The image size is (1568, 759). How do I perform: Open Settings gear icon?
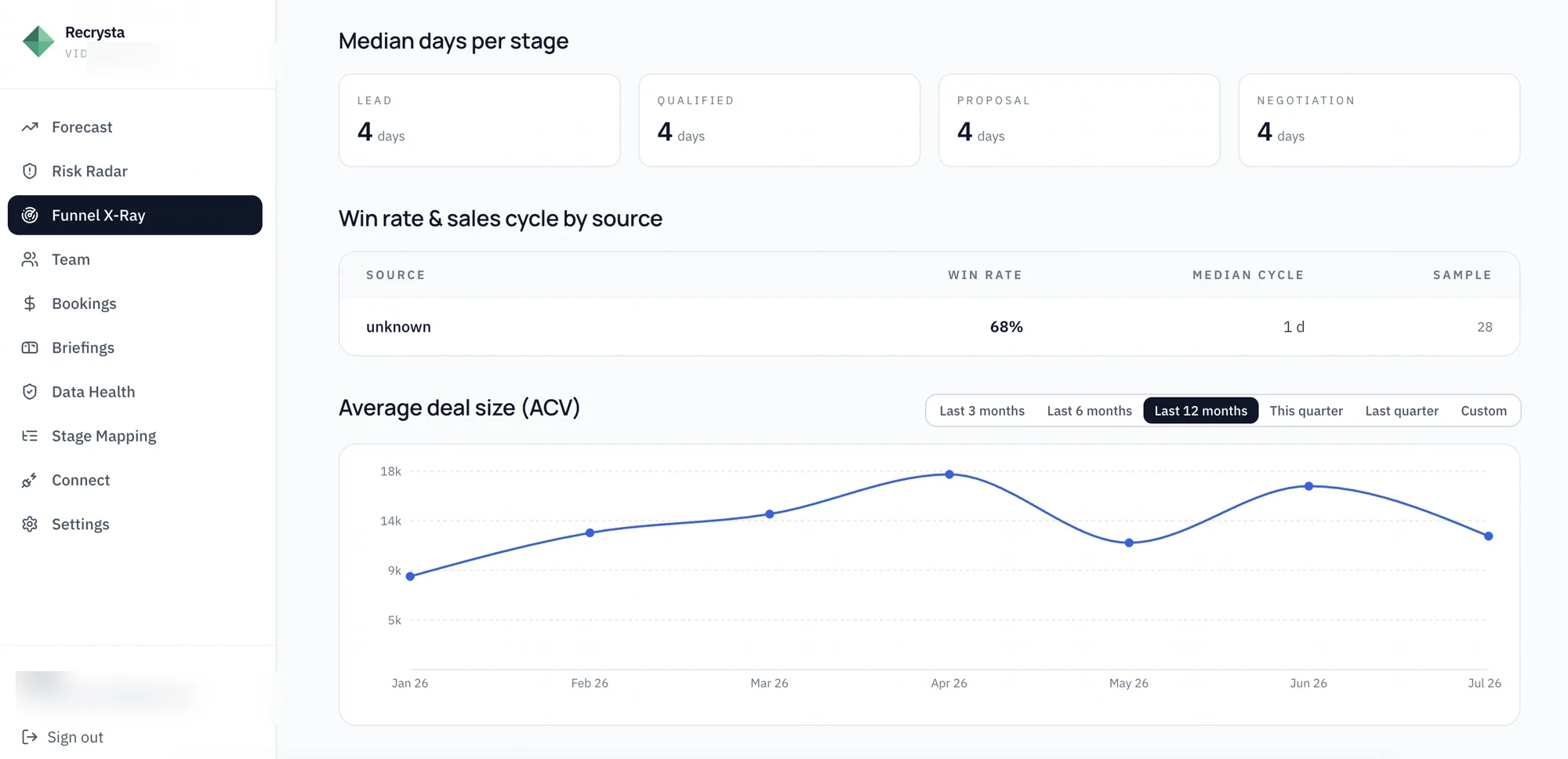(30, 524)
